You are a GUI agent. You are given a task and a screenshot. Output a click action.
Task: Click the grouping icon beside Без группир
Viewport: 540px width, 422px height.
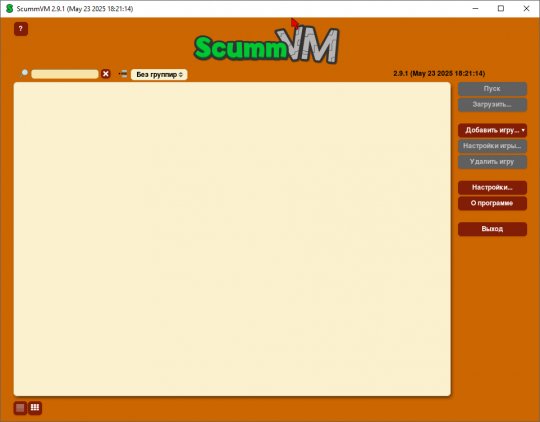(123, 74)
